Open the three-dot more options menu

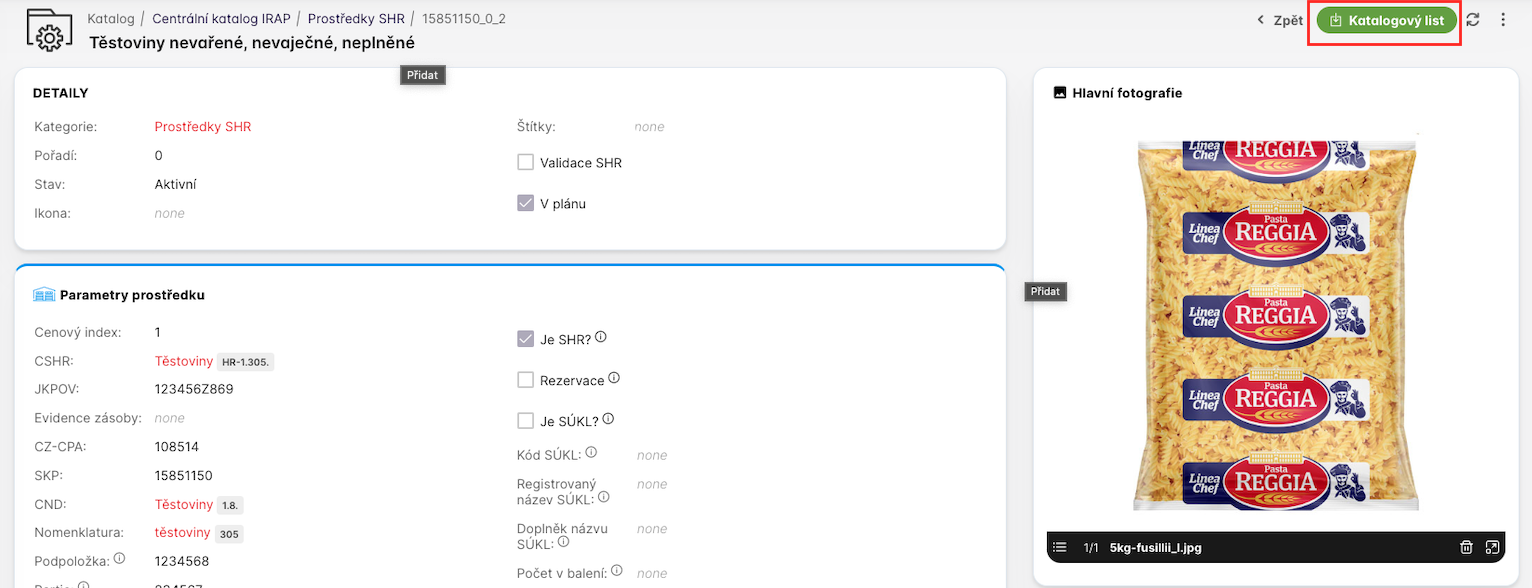[x=1503, y=20]
